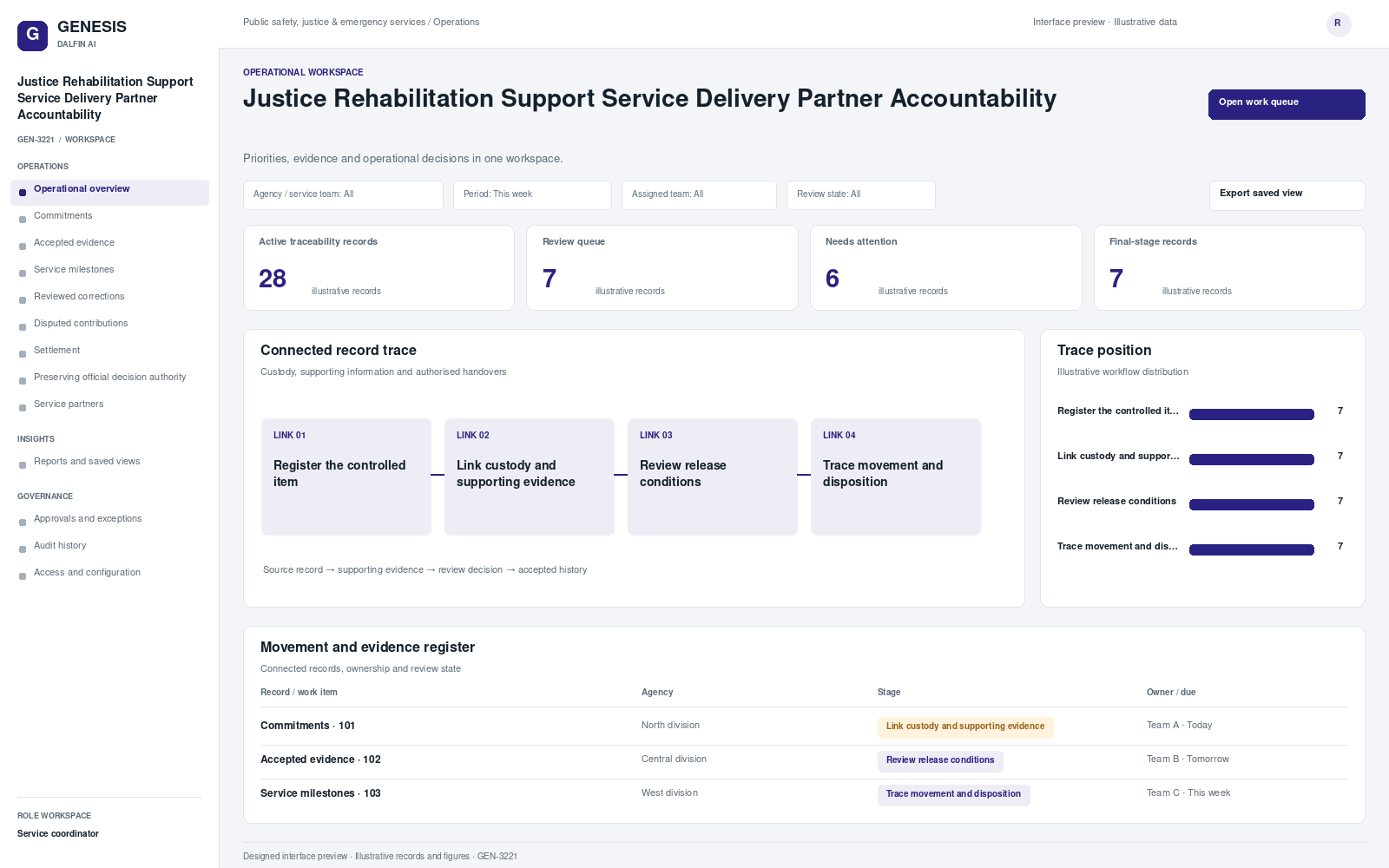Click Register the controlled item progress bar
The height and width of the screenshot is (868, 1389).
[x=1251, y=415]
